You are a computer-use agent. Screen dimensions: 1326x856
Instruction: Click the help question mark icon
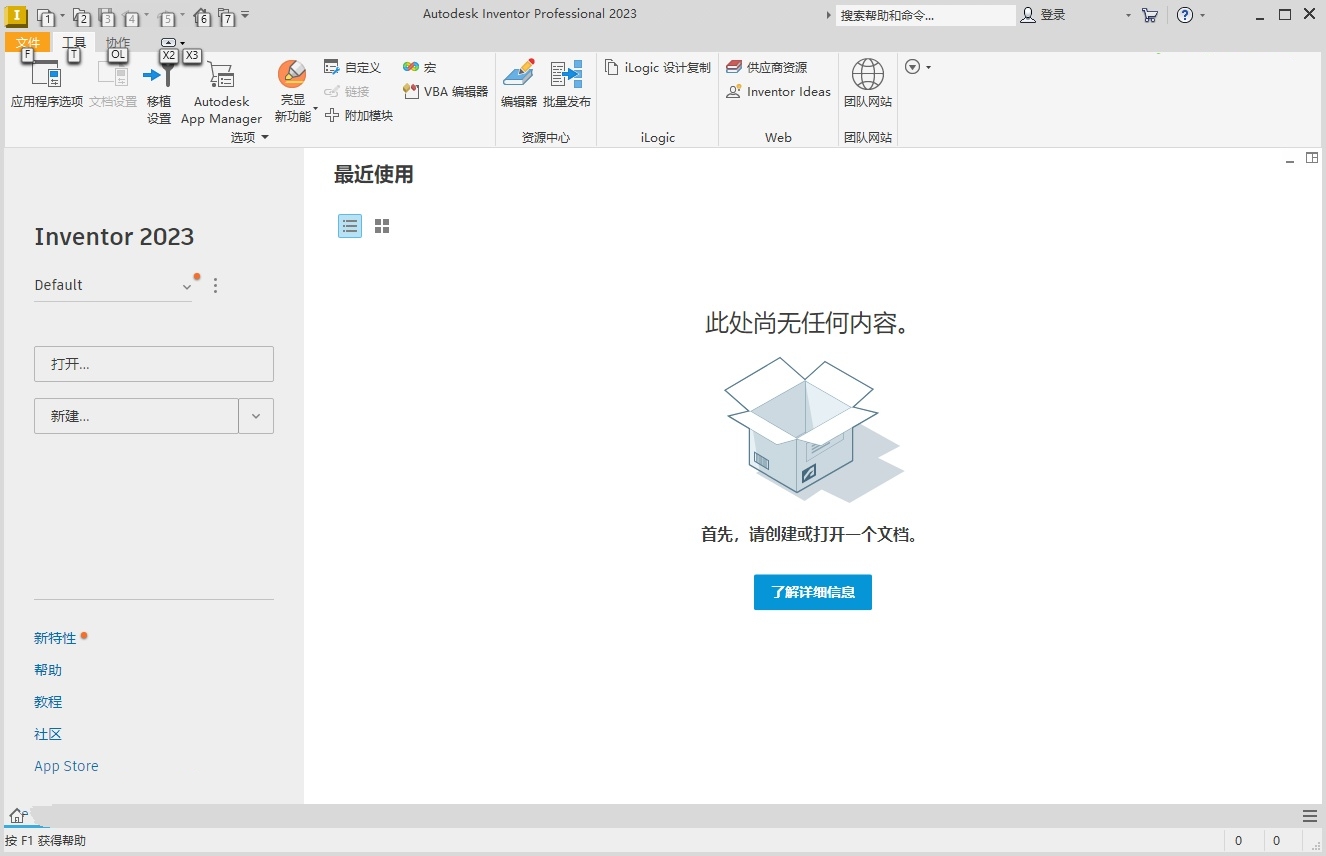[1185, 15]
